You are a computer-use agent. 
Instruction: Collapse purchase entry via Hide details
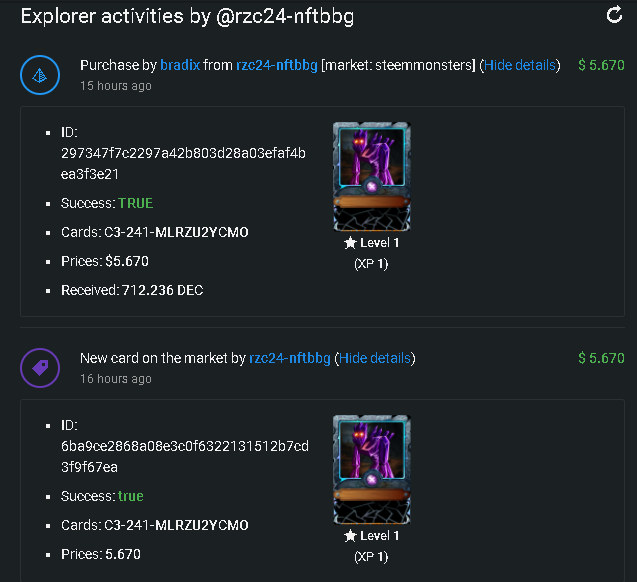point(520,65)
